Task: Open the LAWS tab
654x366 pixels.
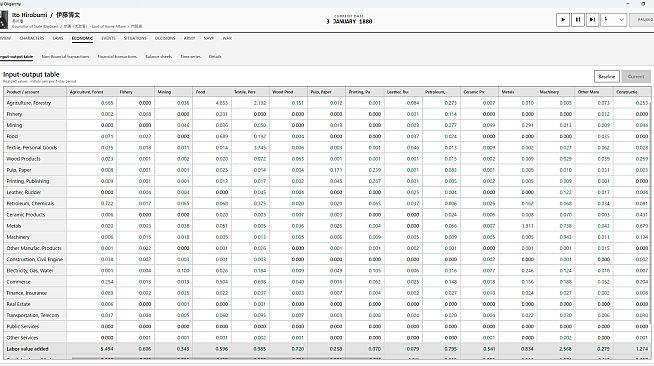Action: (58, 38)
